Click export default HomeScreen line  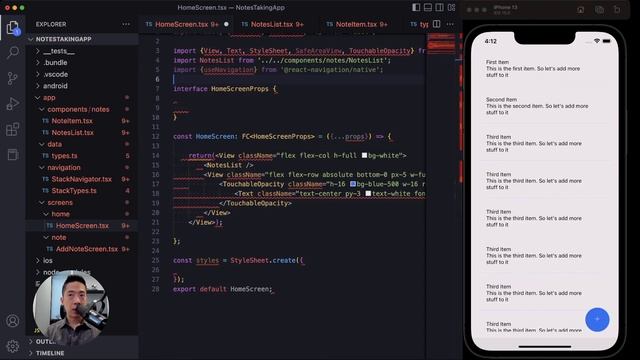(222, 289)
